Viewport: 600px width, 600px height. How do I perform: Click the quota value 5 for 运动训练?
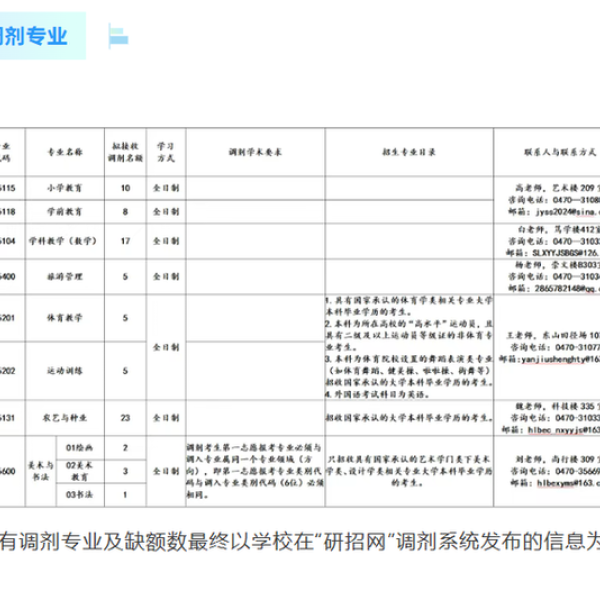click(x=125, y=371)
